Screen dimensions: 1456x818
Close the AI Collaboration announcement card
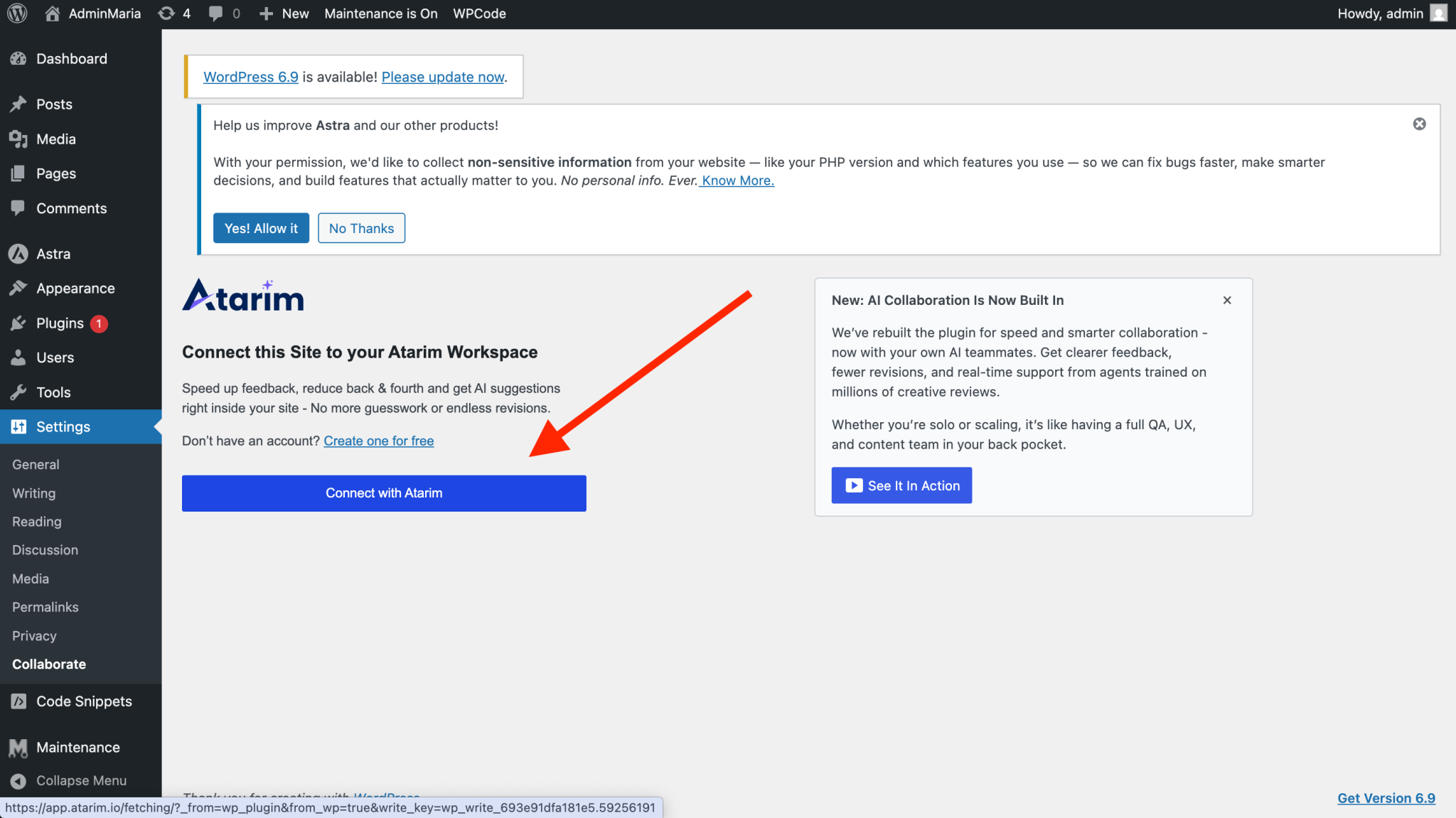tap(1227, 301)
